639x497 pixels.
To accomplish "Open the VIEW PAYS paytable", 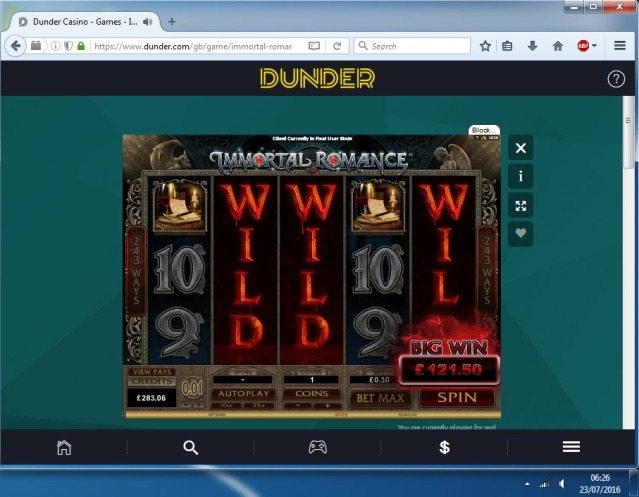I will [x=152, y=372].
